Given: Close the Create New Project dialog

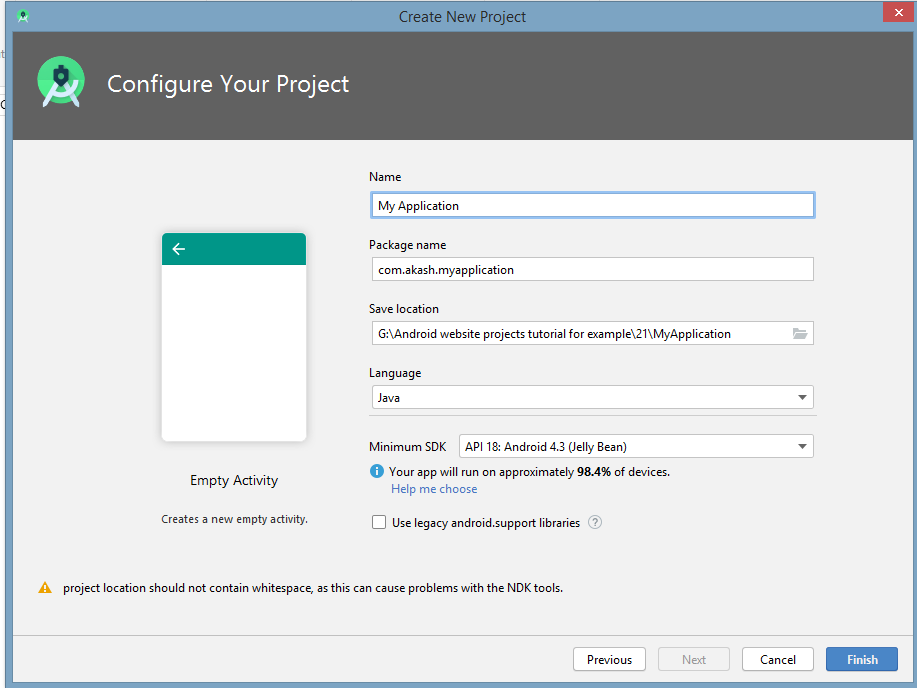Looking at the screenshot, I should [x=898, y=12].
